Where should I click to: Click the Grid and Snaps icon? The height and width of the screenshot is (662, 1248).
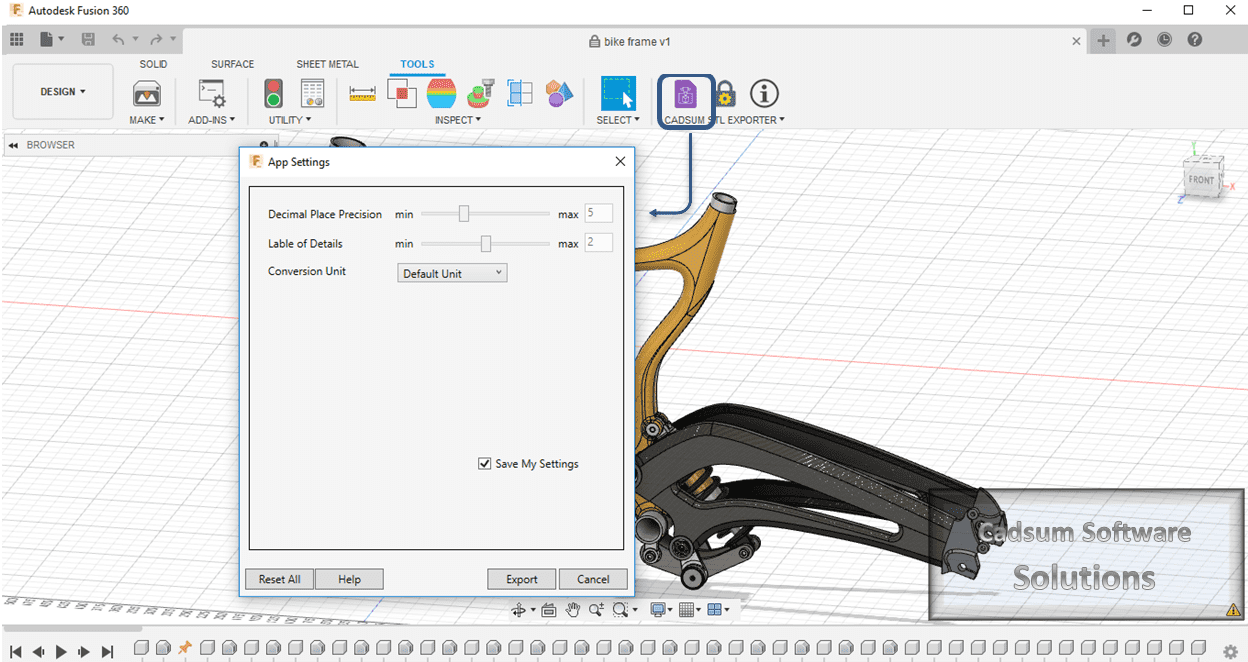(x=689, y=609)
